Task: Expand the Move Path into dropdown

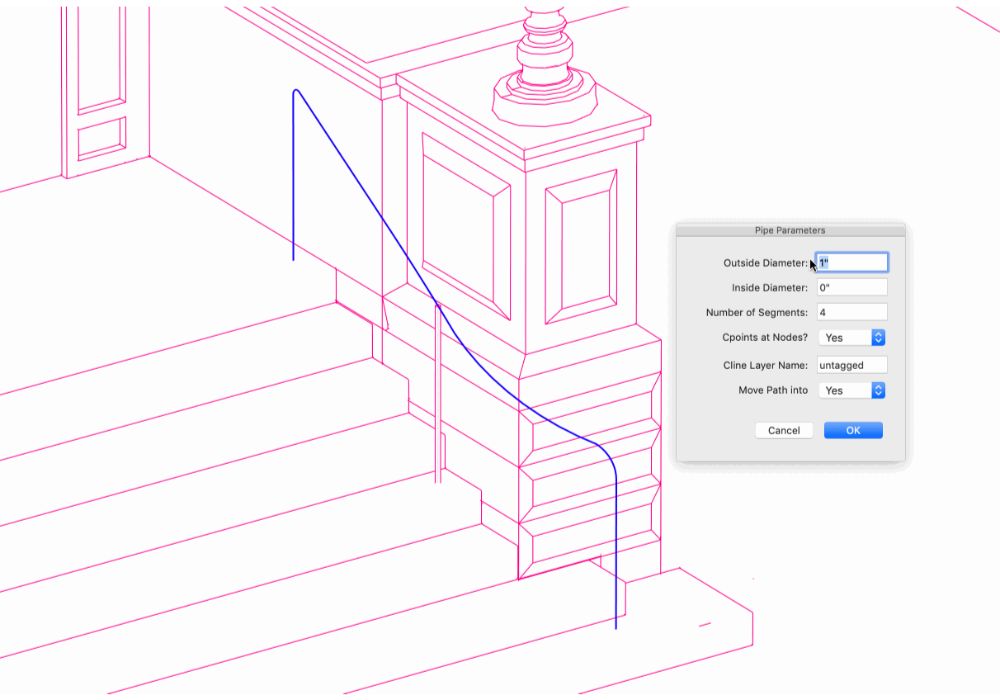Action: [x=852, y=391]
